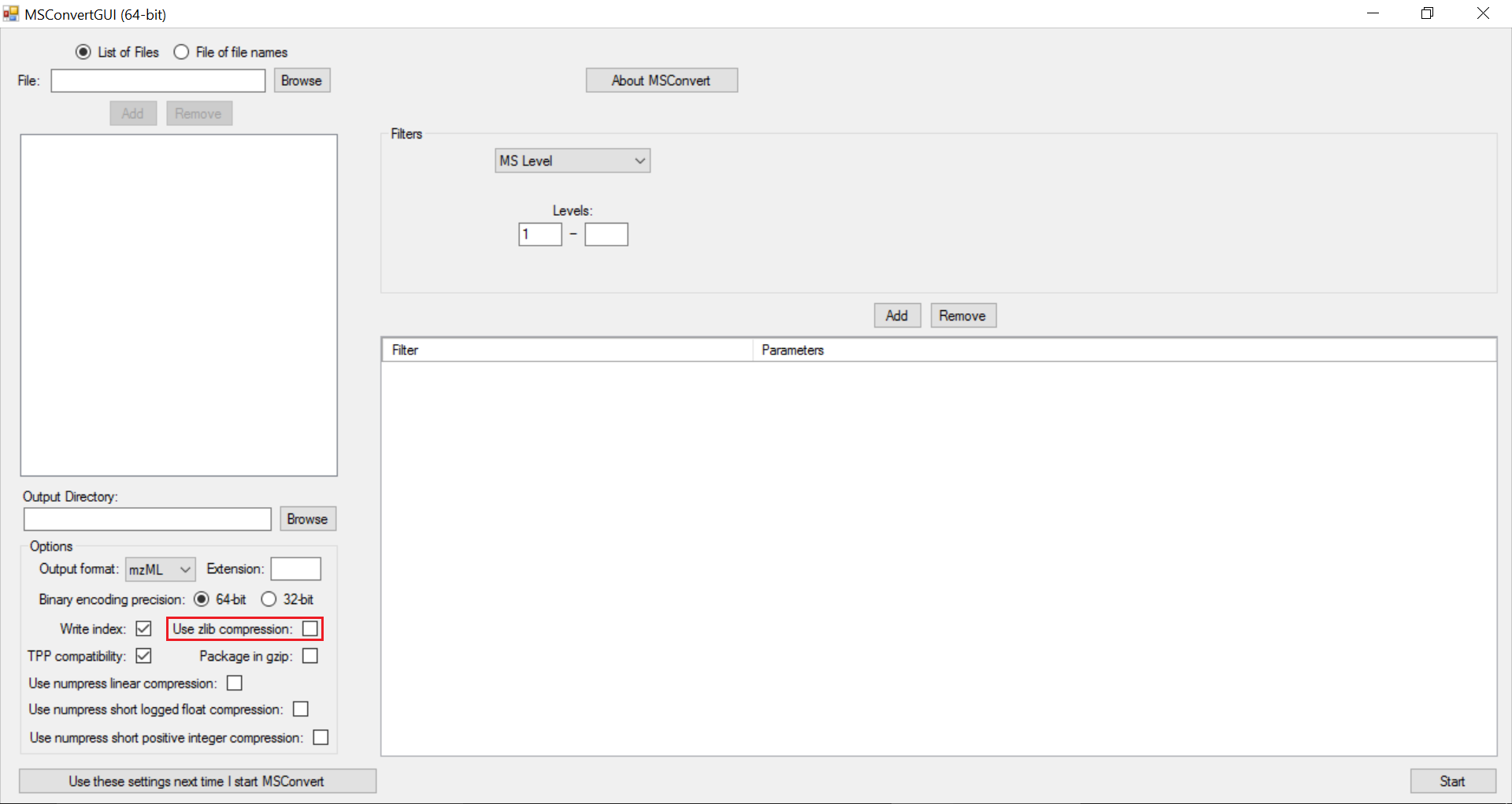Enable Use zlib compression checkbox
This screenshot has height=804, width=1512.
click(310, 628)
